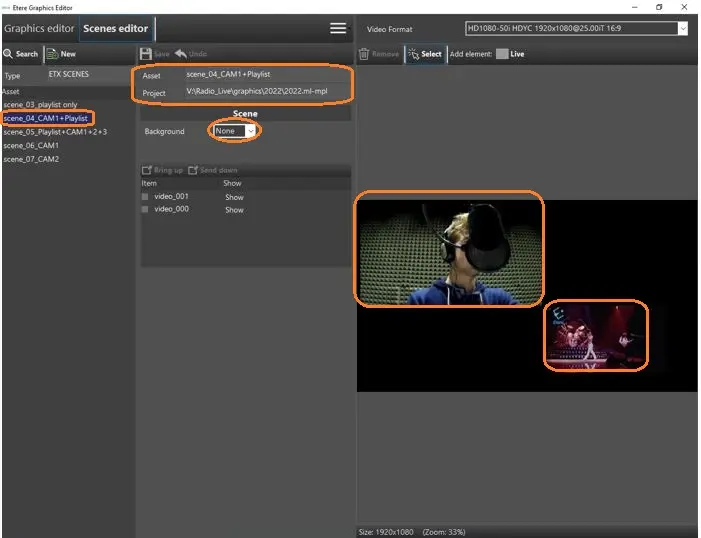Screen dimensions: 701x538
Task: Toggle Show for video_001
Action: [233, 197]
